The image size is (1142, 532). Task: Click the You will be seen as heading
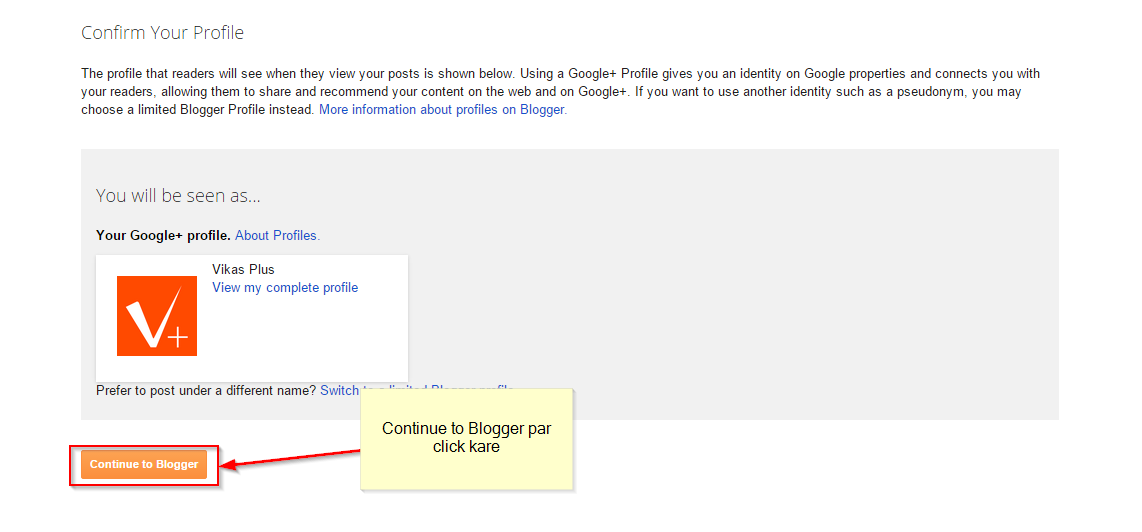click(178, 196)
